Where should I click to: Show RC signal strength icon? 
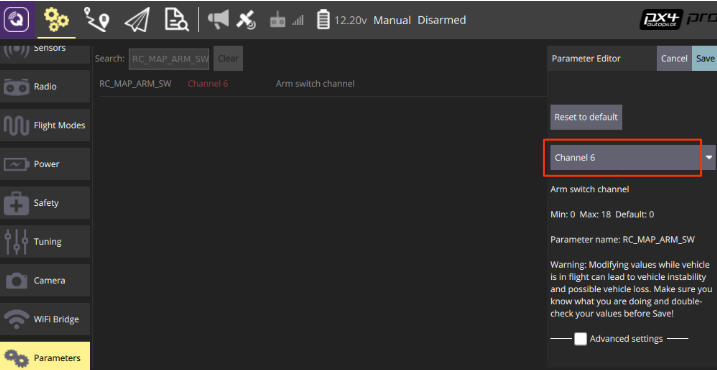(287, 21)
